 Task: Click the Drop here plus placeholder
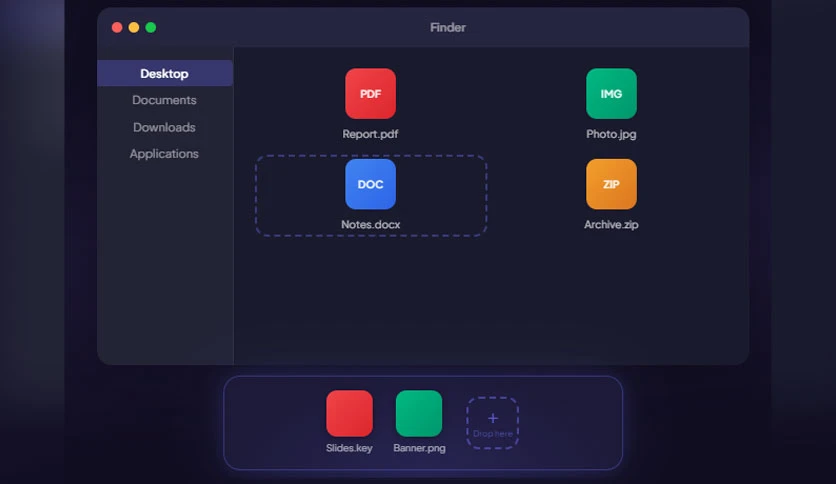coord(493,423)
